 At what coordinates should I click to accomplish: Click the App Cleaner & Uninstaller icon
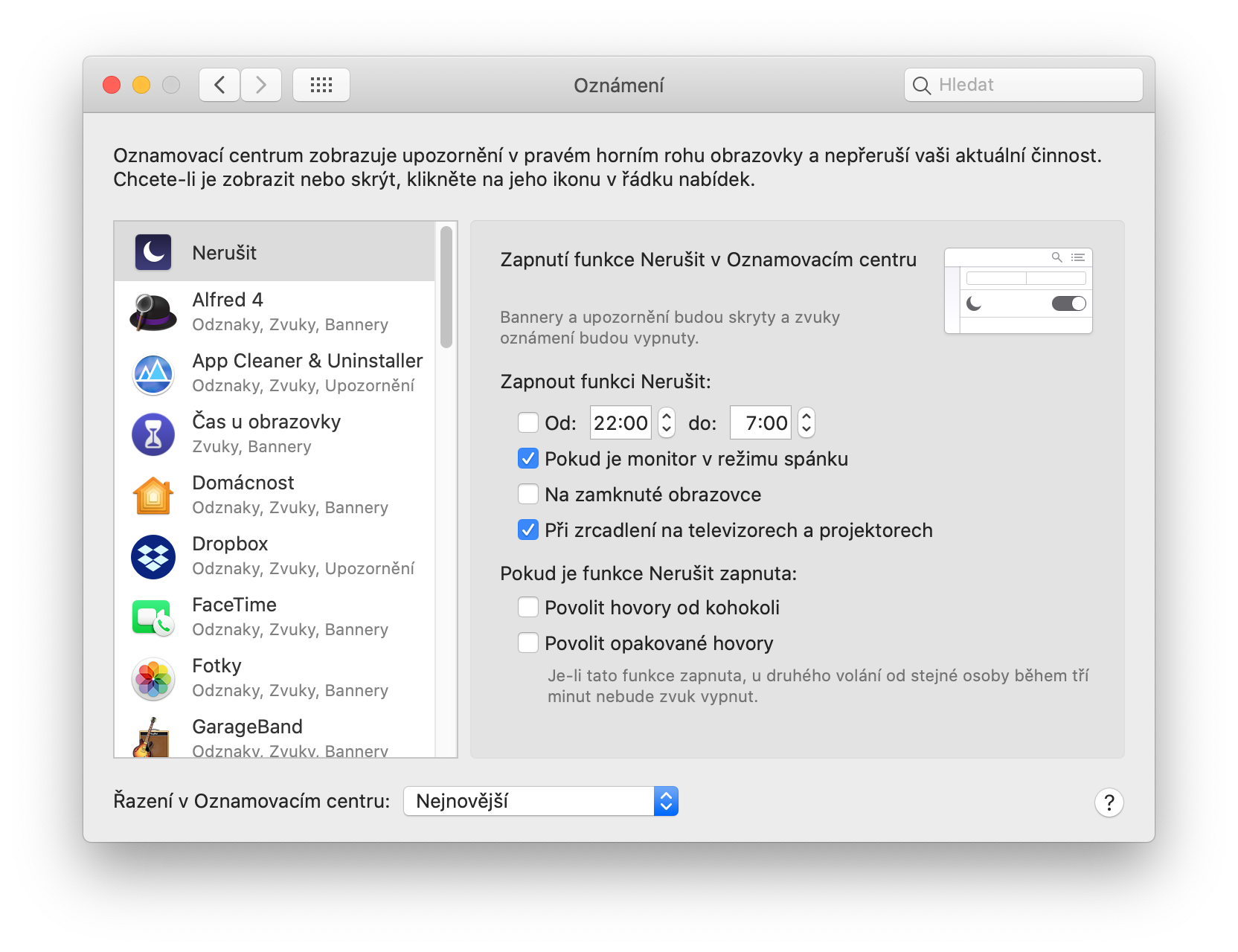click(x=153, y=374)
